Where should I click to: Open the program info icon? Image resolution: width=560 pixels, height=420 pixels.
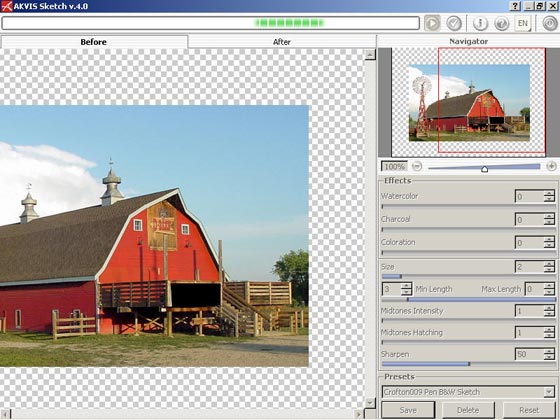pyautogui.click(x=480, y=24)
